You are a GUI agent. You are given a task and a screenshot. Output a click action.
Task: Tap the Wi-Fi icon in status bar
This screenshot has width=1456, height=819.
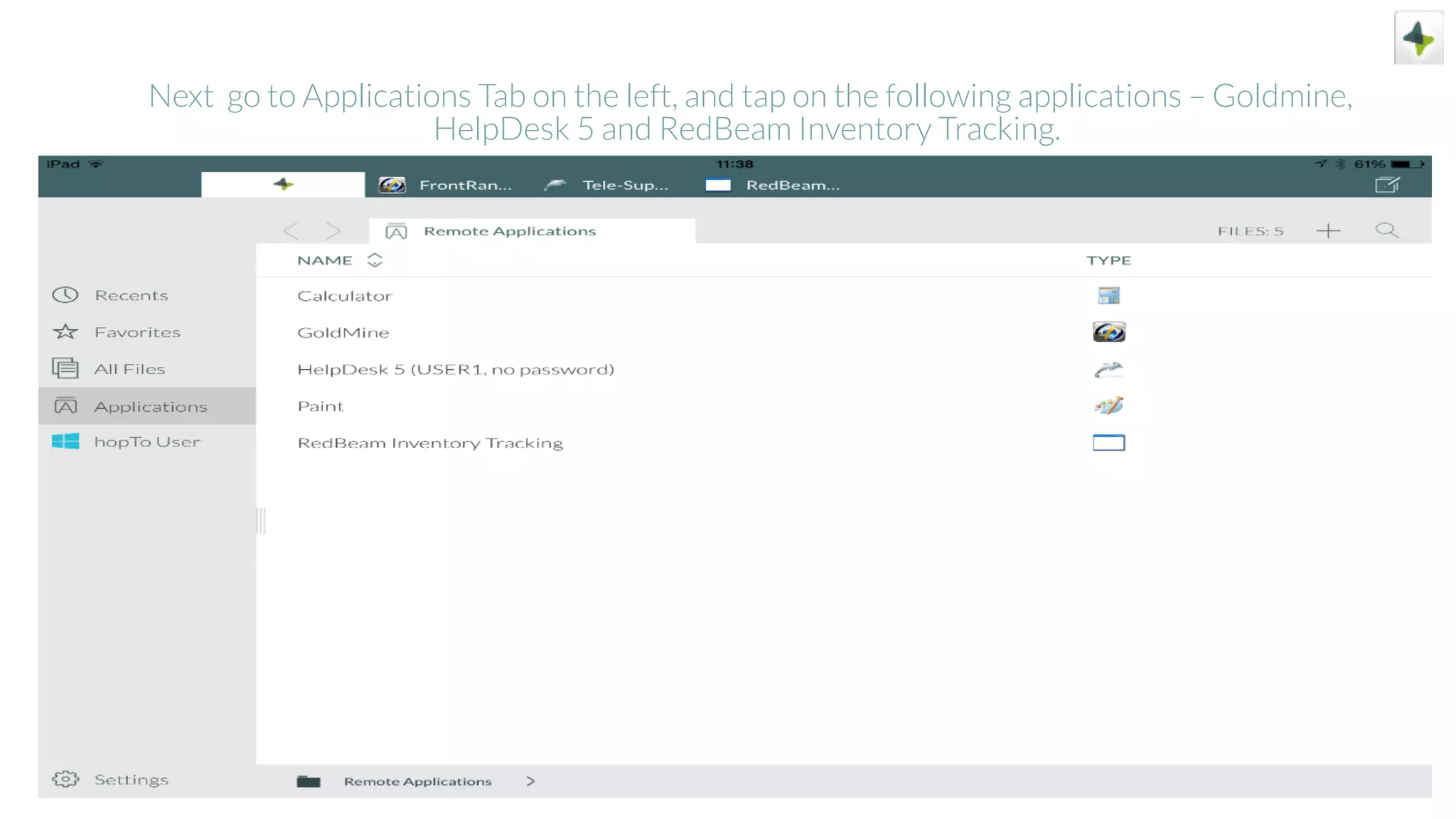click(x=96, y=164)
